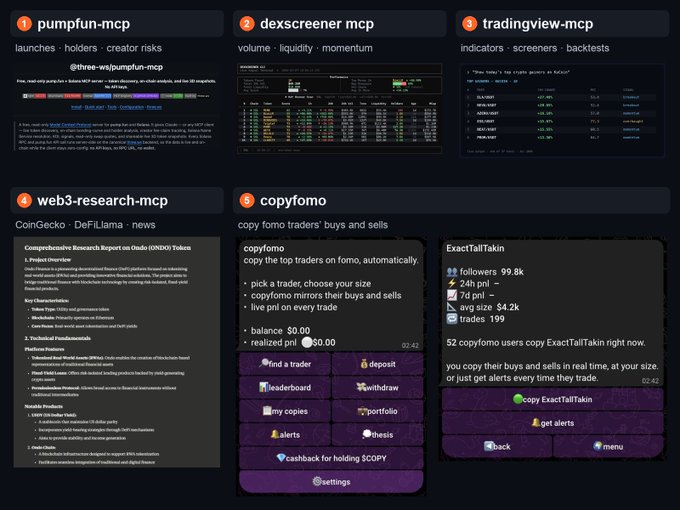Click the 'Key Characteristics:' heading
Screen dimensions: 680x510
click(47, 300)
